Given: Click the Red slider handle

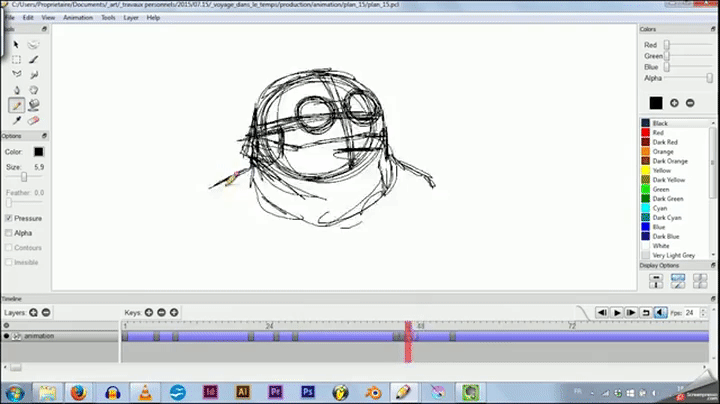Looking at the screenshot, I should click(667, 45).
